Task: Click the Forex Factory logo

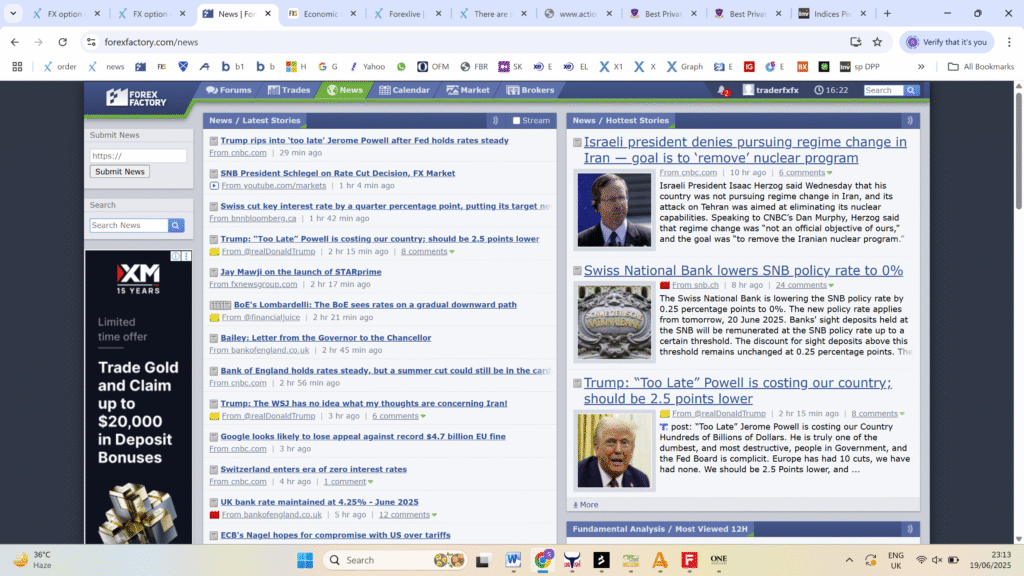Action: point(136,98)
